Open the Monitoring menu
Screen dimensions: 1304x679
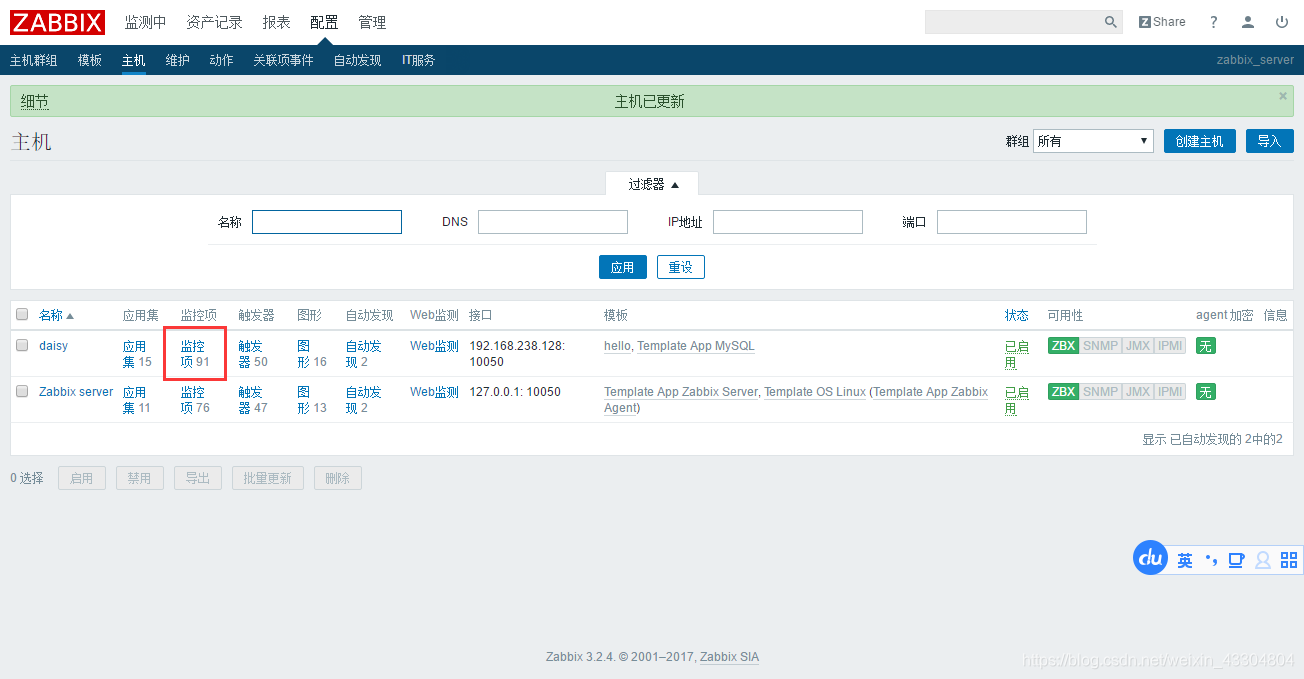145,22
